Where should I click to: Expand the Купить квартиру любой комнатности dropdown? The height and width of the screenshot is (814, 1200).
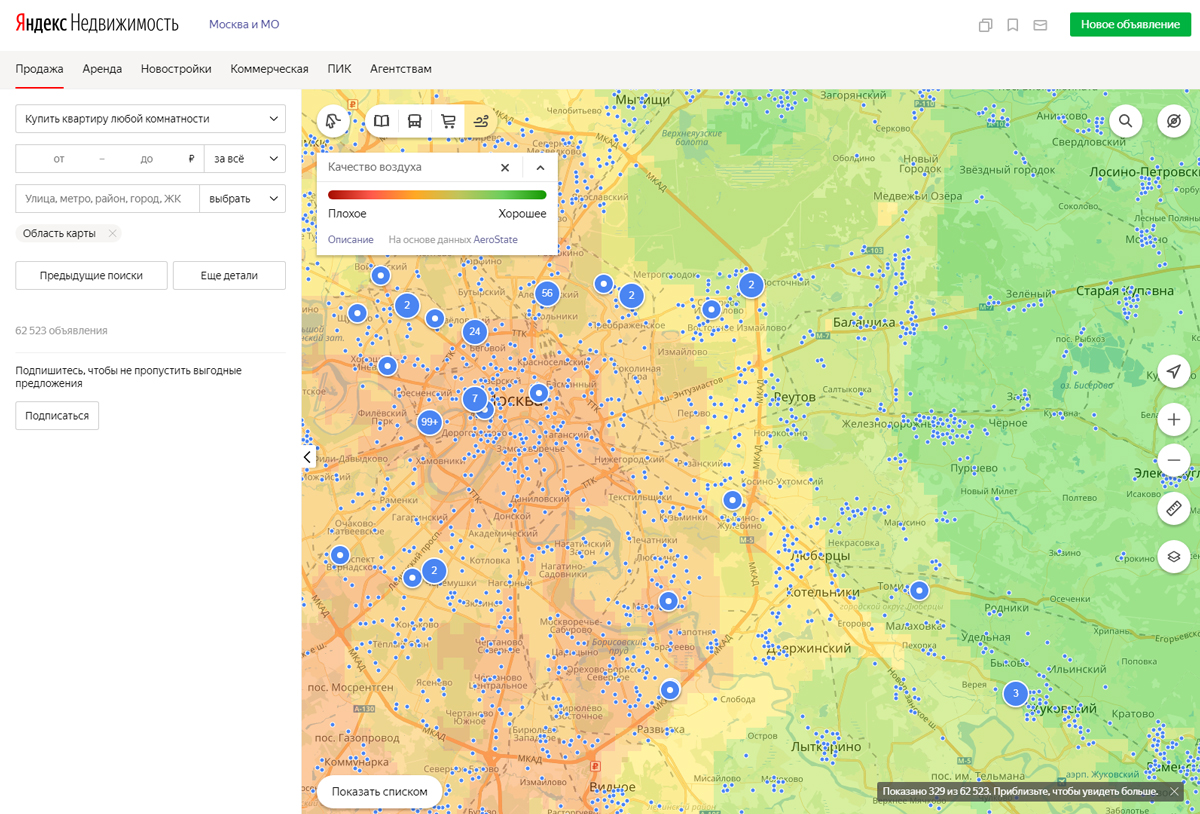tap(151, 119)
